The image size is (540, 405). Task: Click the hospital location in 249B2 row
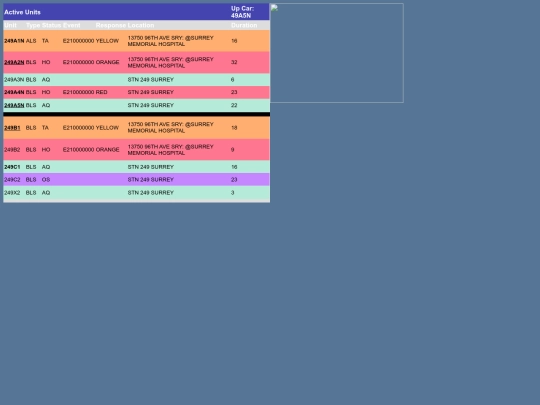[x=170, y=150]
